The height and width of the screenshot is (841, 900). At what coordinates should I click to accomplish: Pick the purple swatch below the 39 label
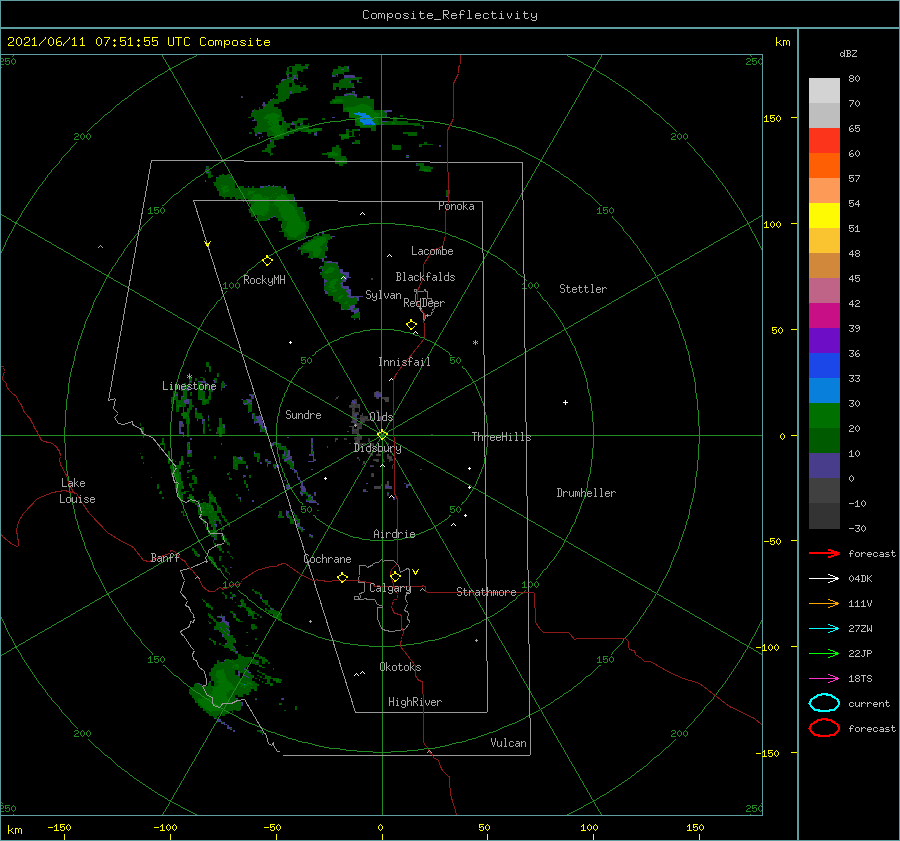tap(824, 341)
